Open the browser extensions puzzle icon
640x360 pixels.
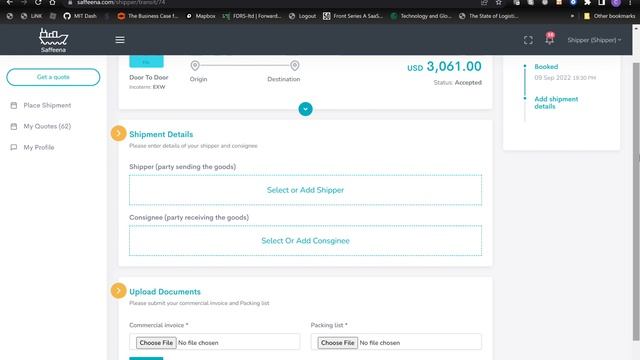(x=587, y=2)
